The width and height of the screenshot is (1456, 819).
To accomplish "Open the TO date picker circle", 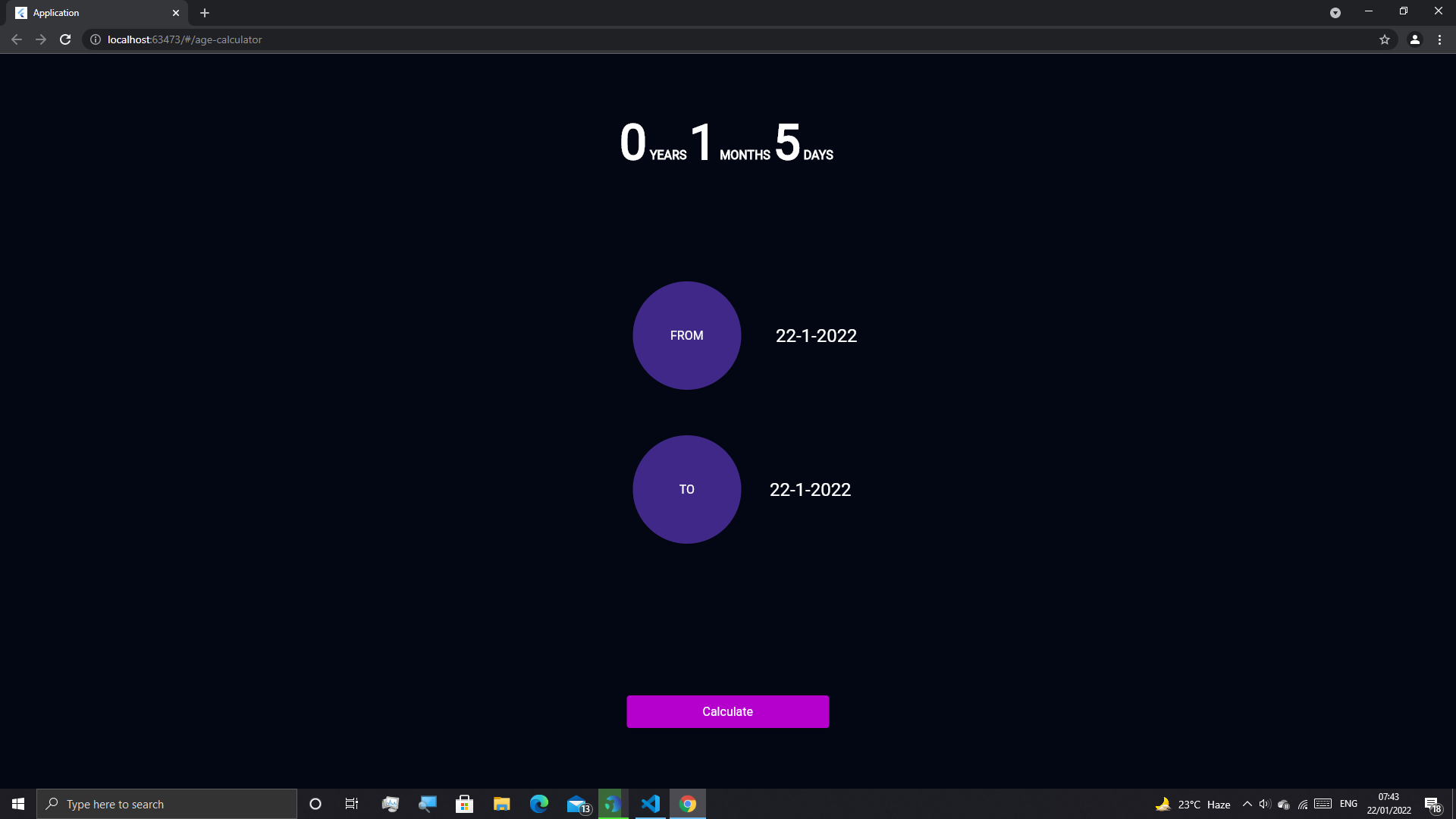I will point(686,489).
